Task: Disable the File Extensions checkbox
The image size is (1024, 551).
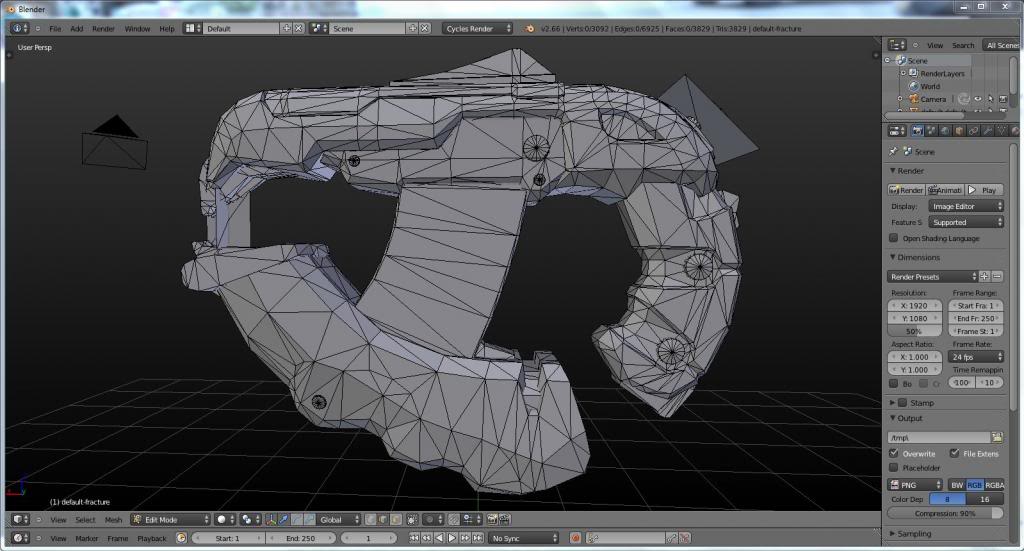Action: (954, 453)
